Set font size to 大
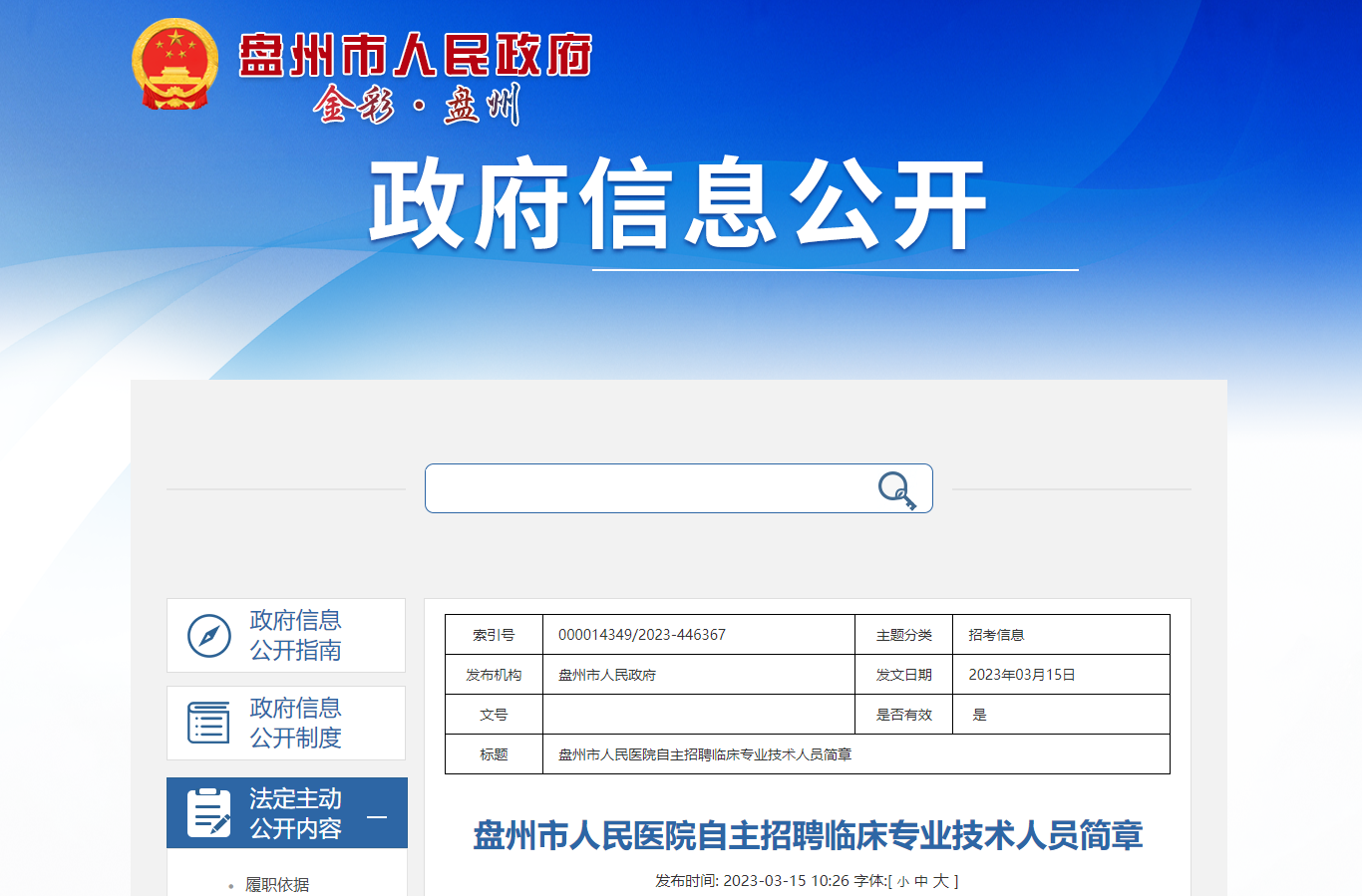This screenshot has width=1362, height=896. pyautogui.click(x=940, y=881)
